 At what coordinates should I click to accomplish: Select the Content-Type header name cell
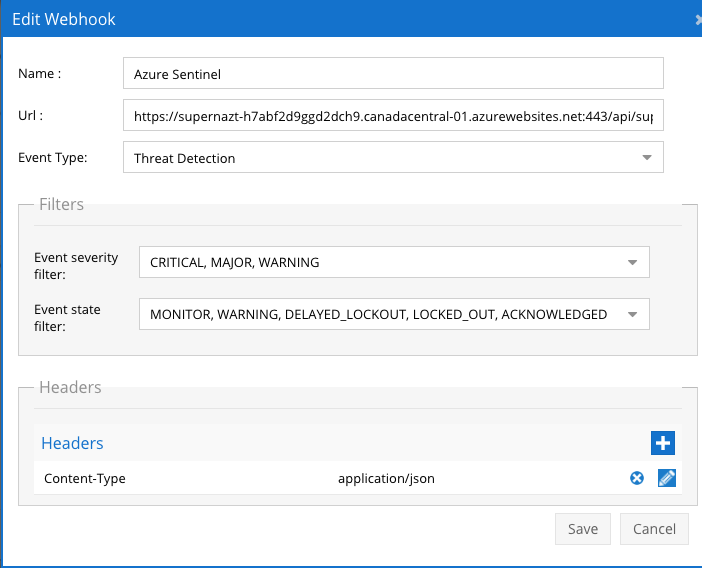(85, 479)
